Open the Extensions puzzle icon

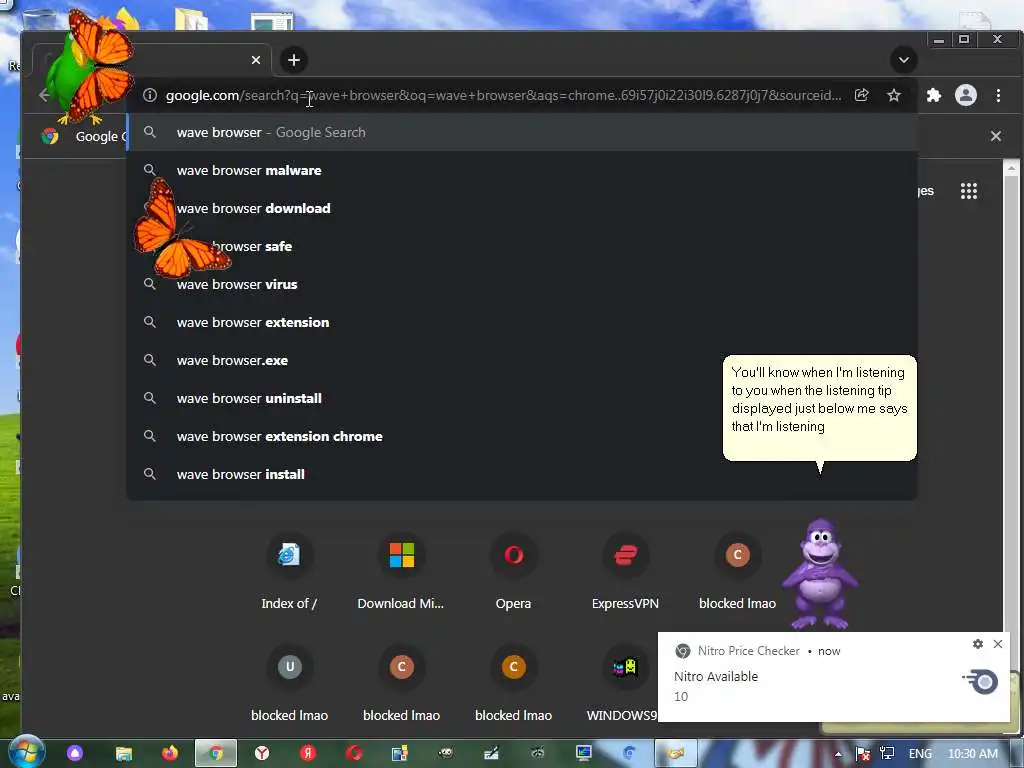pos(934,95)
